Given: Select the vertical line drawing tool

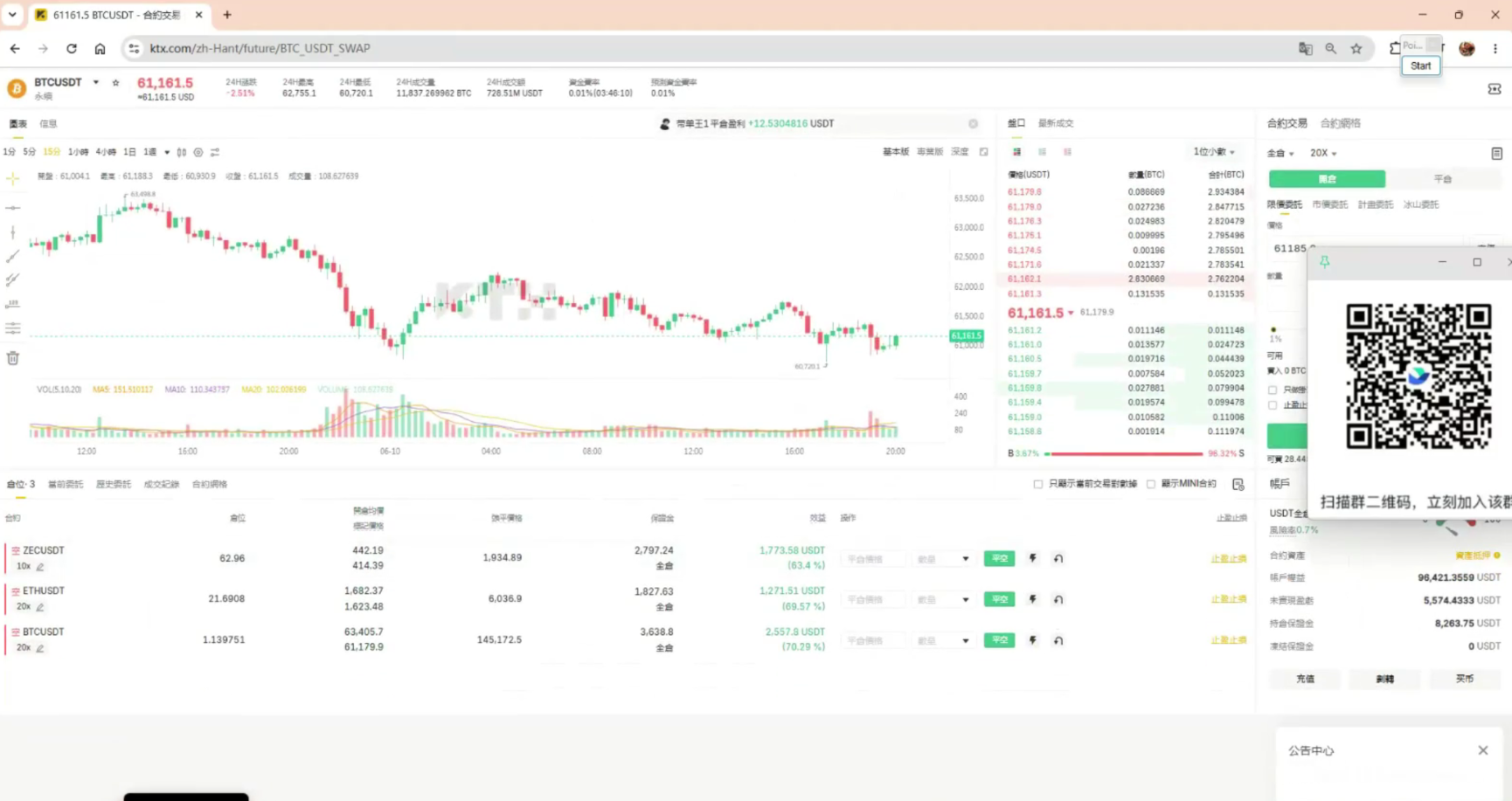Looking at the screenshot, I should coord(12,231).
